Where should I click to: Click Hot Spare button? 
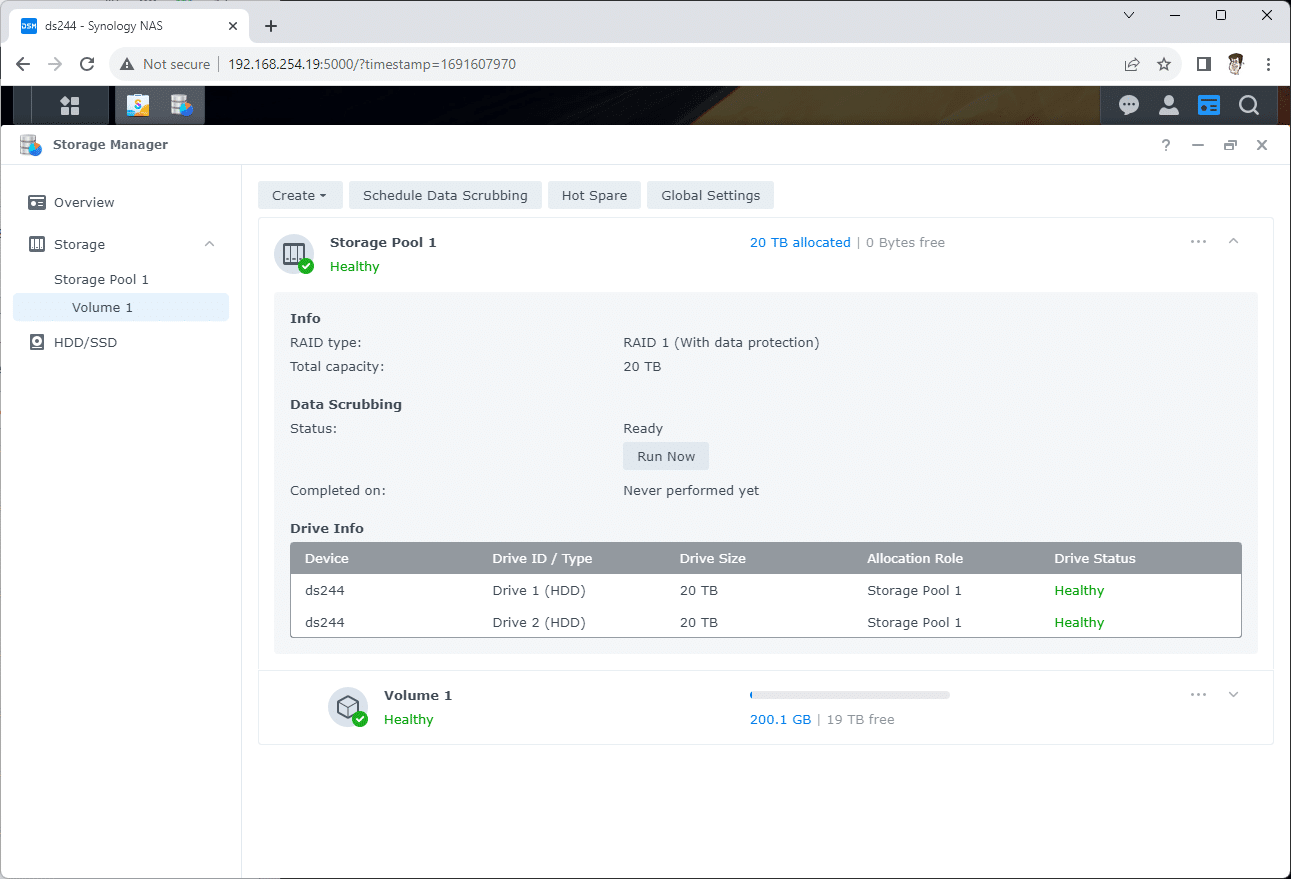pyautogui.click(x=594, y=195)
